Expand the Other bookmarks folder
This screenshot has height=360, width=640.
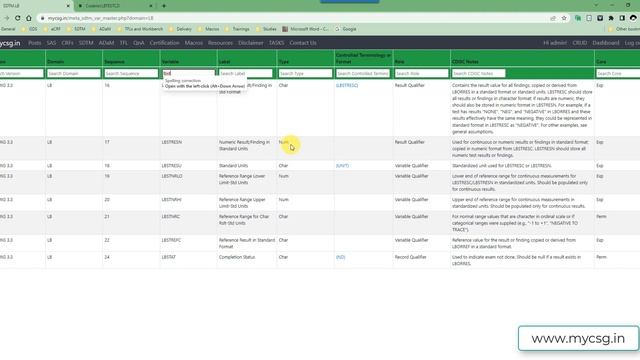tap(624, 29)
